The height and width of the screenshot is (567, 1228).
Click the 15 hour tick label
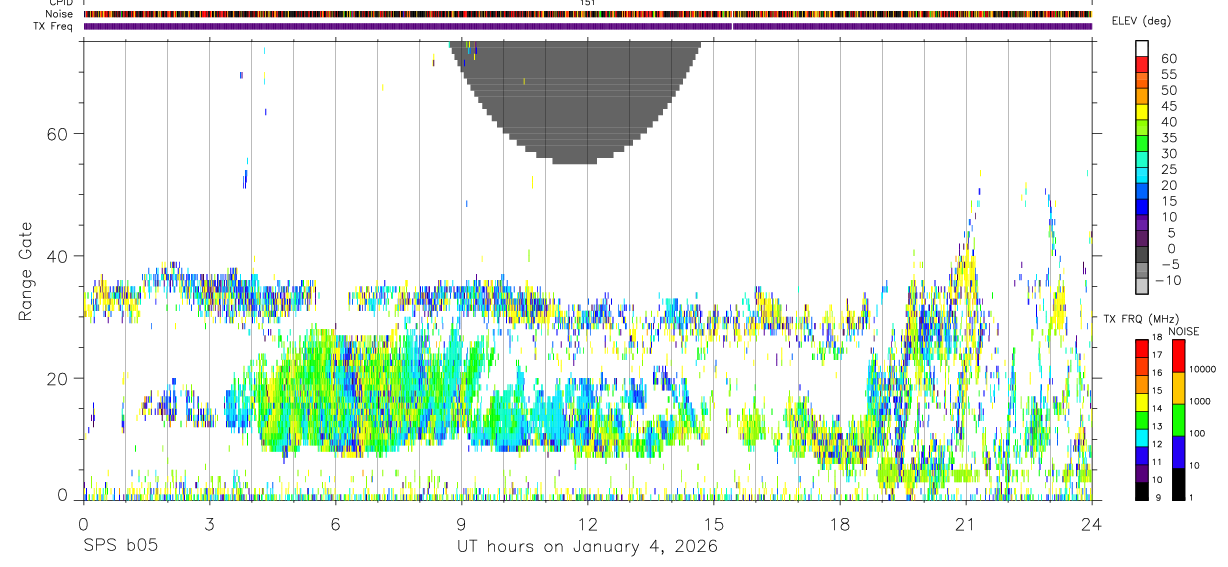713,524
